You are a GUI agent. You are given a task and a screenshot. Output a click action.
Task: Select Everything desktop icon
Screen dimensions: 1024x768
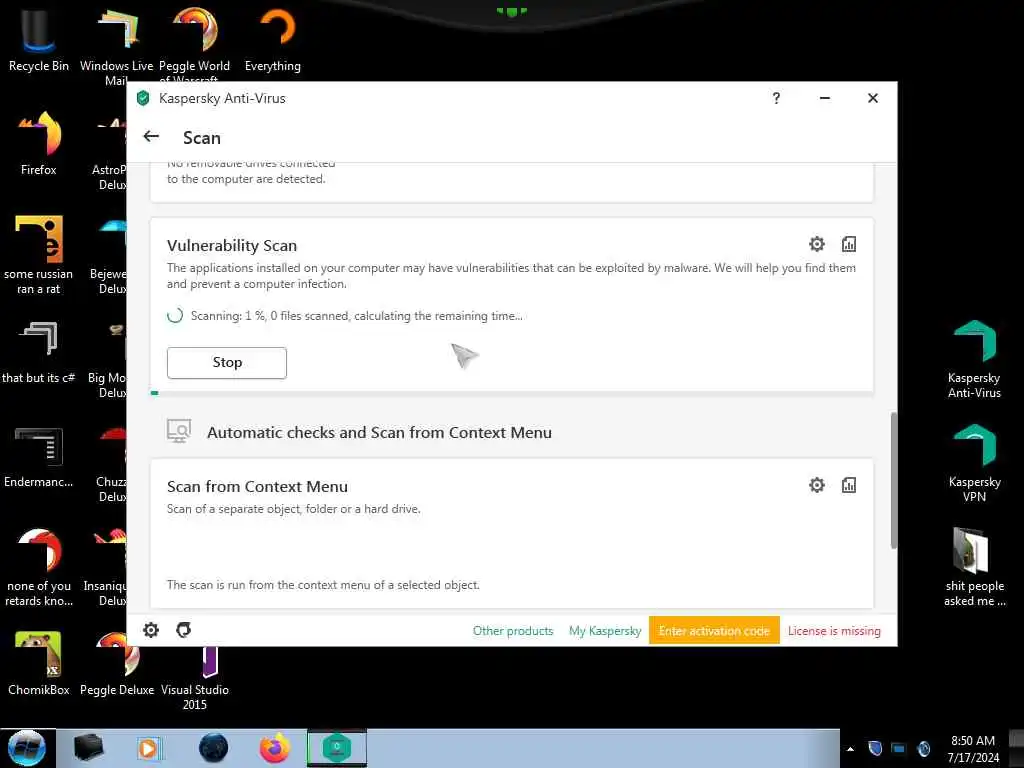coord(273,40)
